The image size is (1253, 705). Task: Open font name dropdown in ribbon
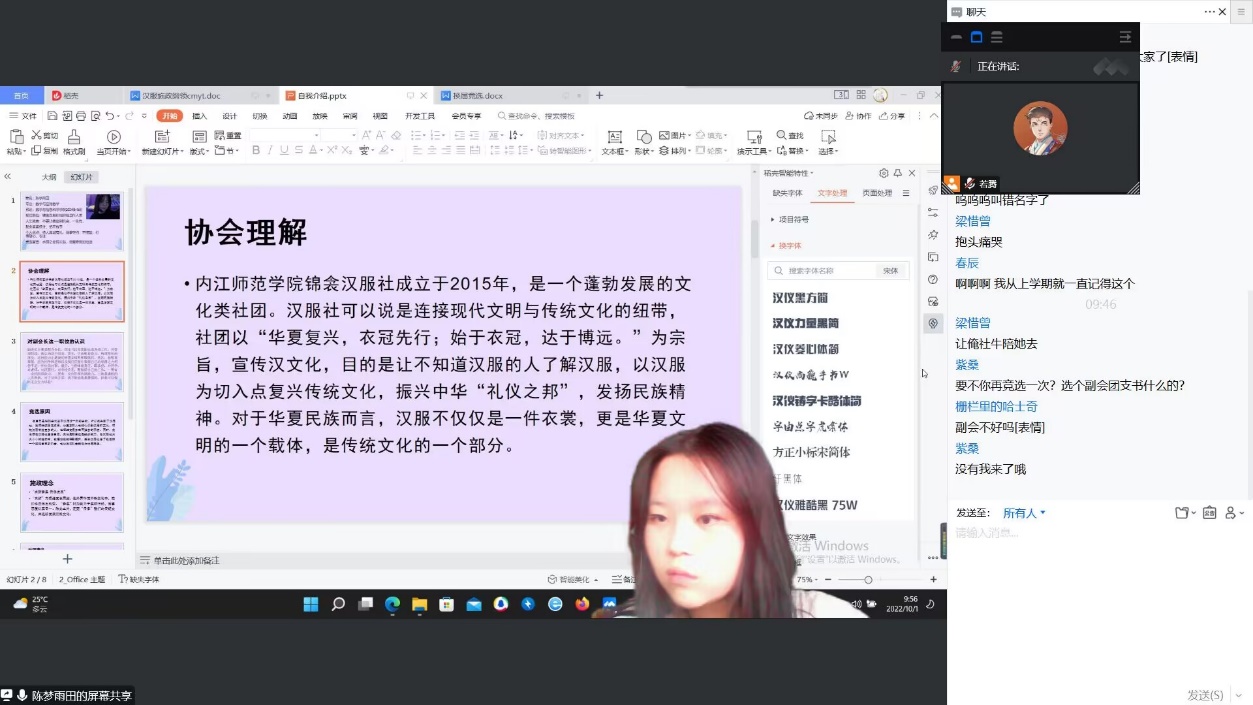coord(316,135)
